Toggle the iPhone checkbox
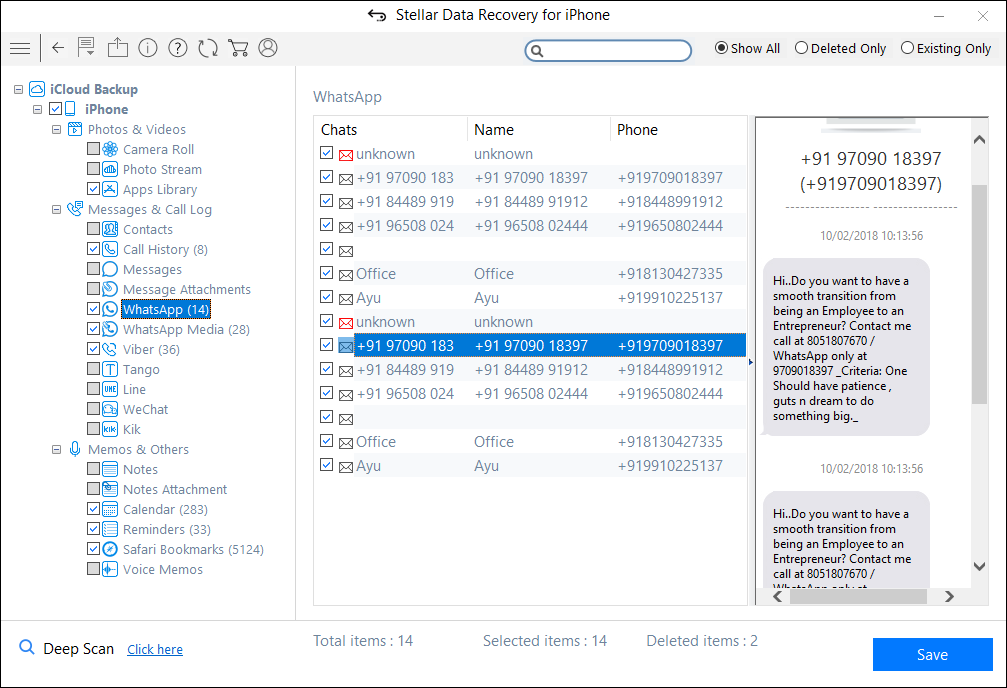The width and height of the screenshot is (1007, 688). [x=55, y=109]
